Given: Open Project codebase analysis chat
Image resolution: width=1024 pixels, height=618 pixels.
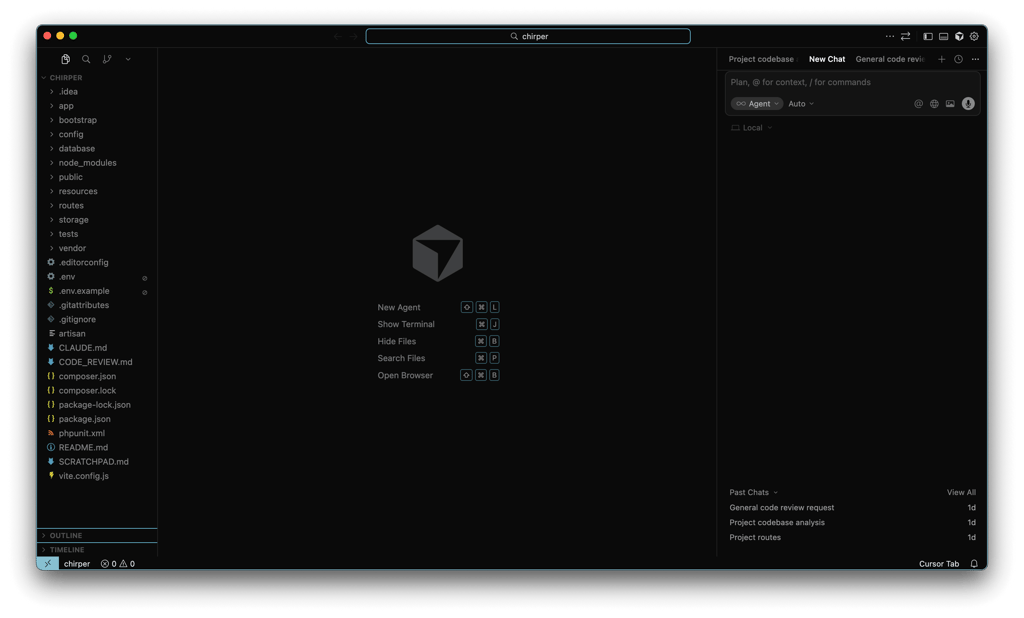Looking at the screenshot, I should [x=852, y=523].
